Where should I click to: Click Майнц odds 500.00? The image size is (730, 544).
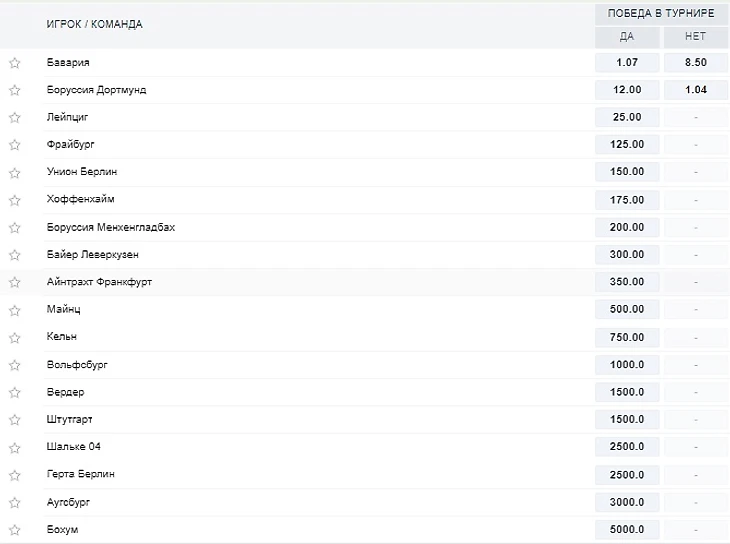627,309
